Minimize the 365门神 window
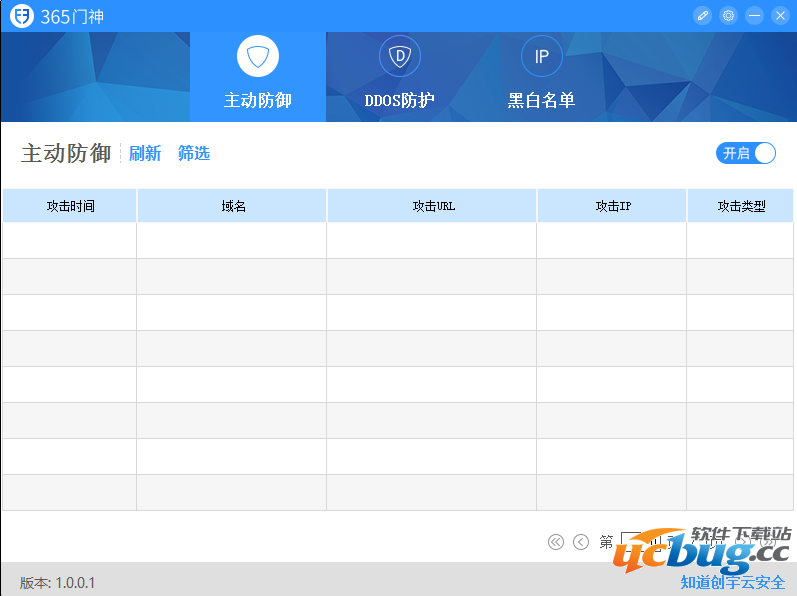Screen dimensions: 797x596 point(755,15)
